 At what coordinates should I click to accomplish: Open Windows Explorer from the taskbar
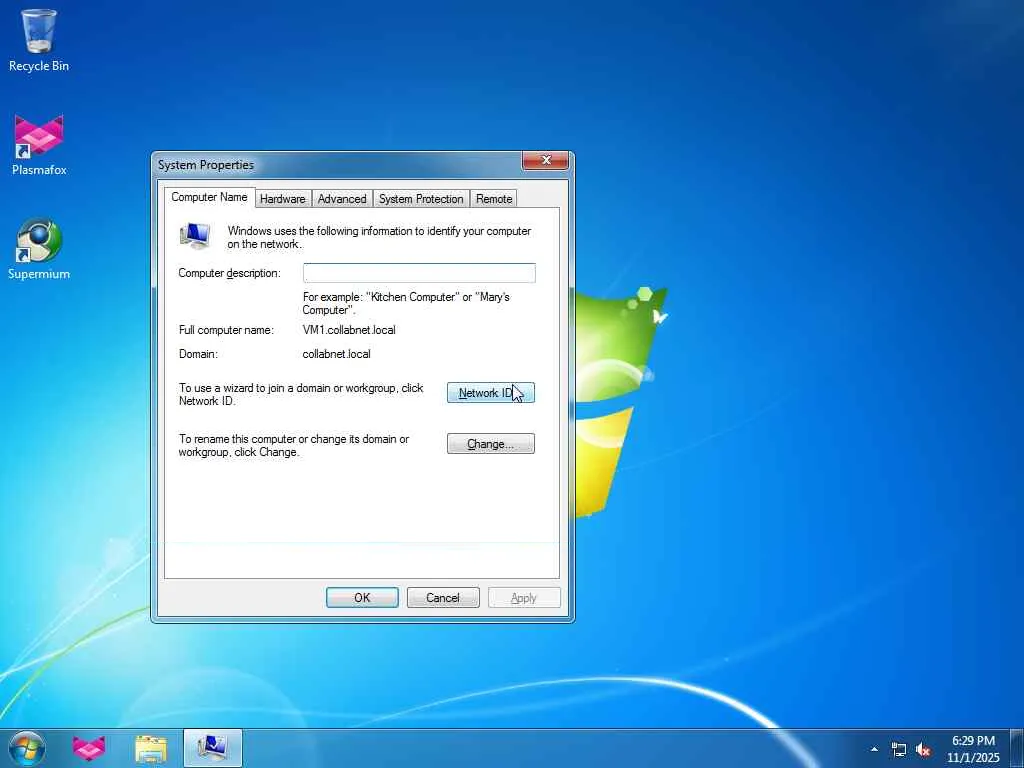[151, 748]
